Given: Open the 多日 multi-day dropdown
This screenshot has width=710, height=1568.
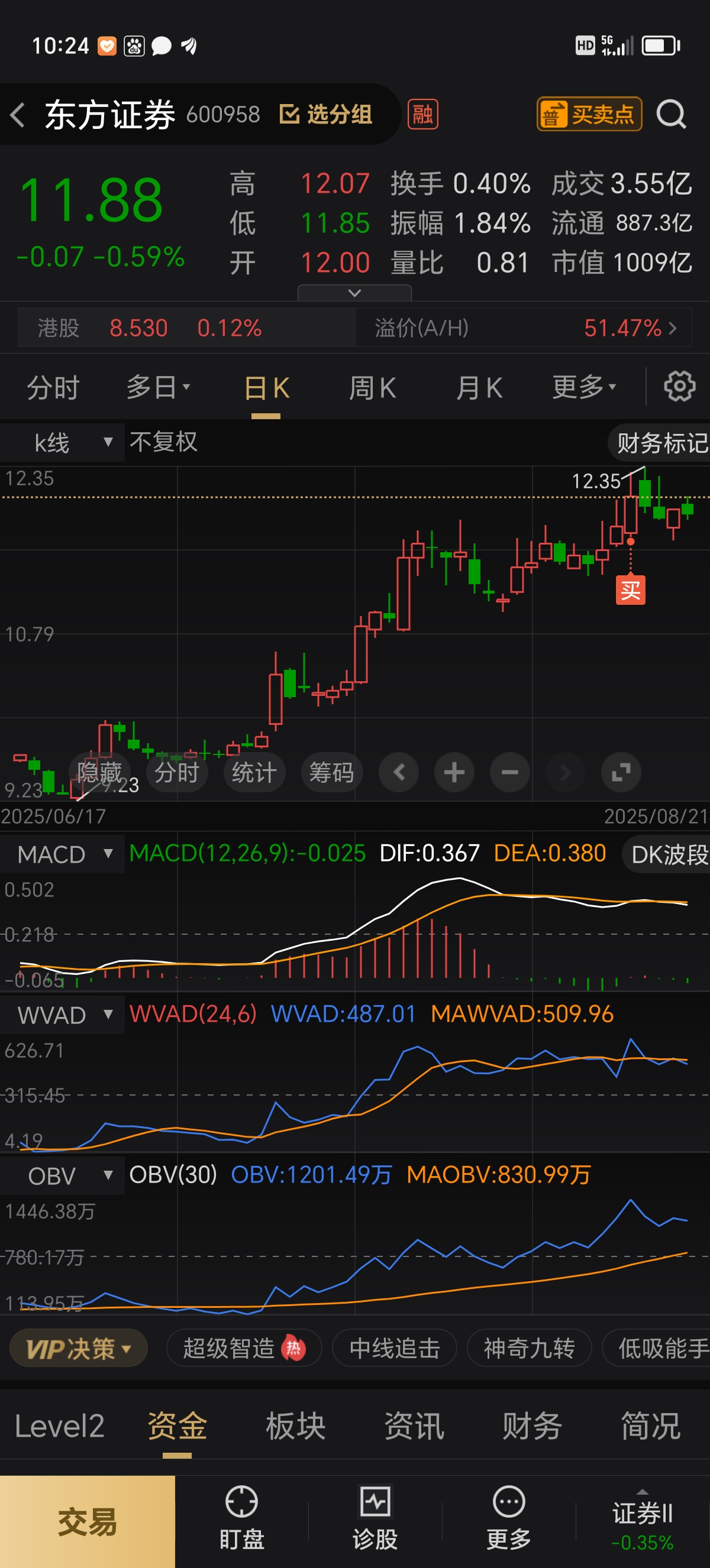Looking at the screenshot, I should click(159, 388).
